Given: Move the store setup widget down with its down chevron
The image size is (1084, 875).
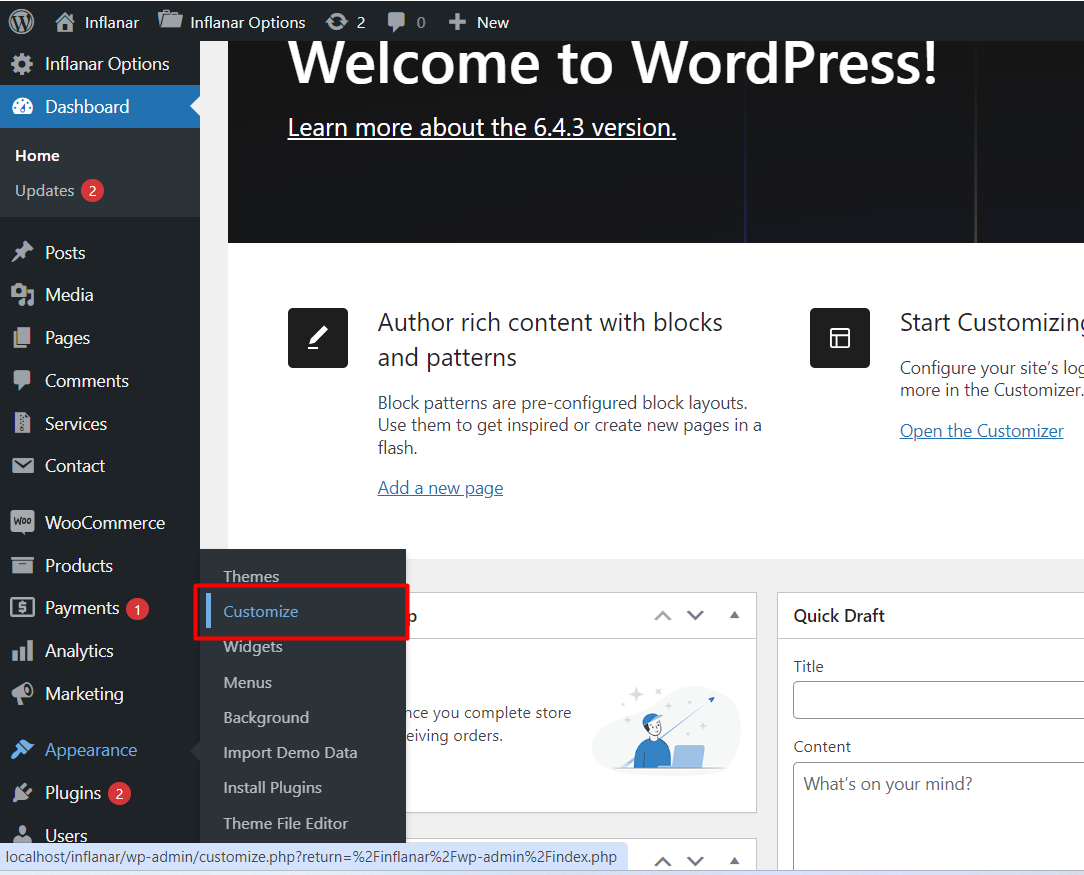Looking at the screenshot, I should 695,615.
